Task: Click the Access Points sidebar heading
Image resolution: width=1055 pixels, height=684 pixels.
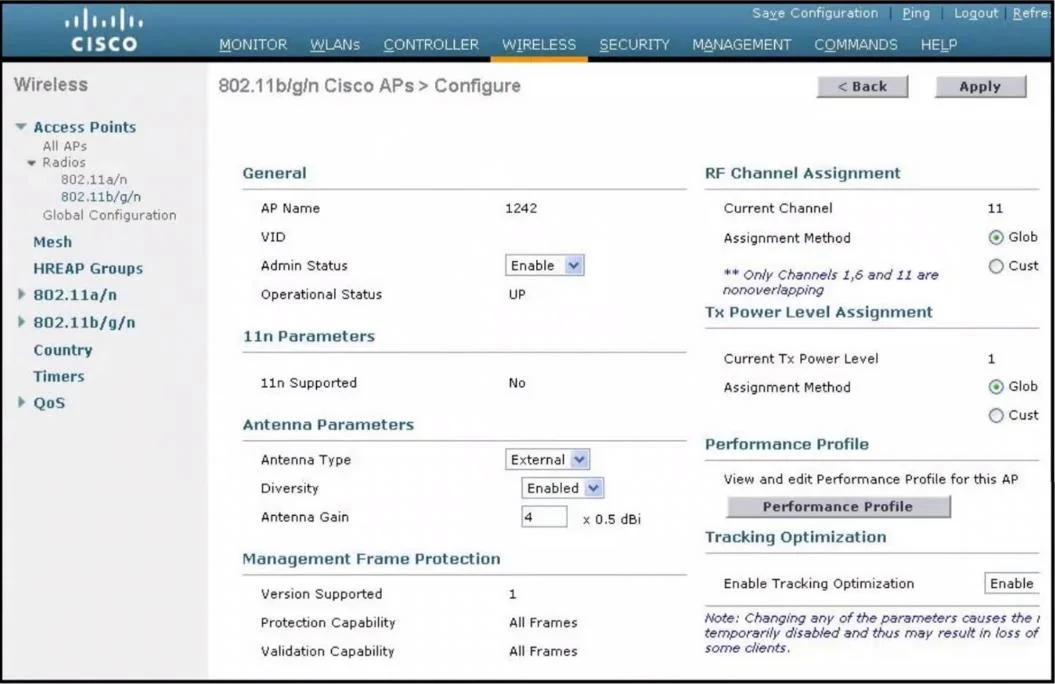Action: 85,126
